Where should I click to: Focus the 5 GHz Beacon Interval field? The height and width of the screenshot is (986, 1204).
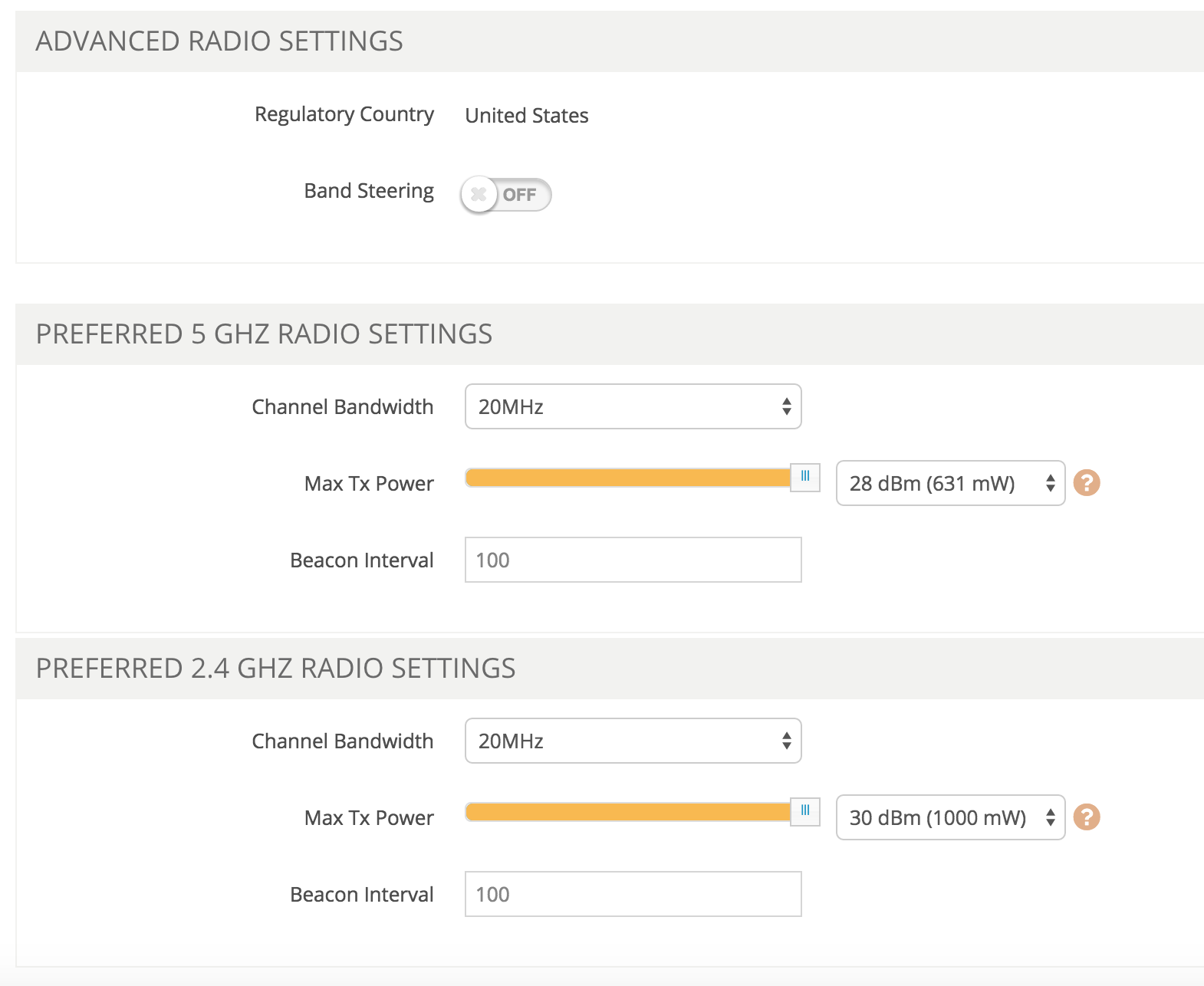[633, 560]
